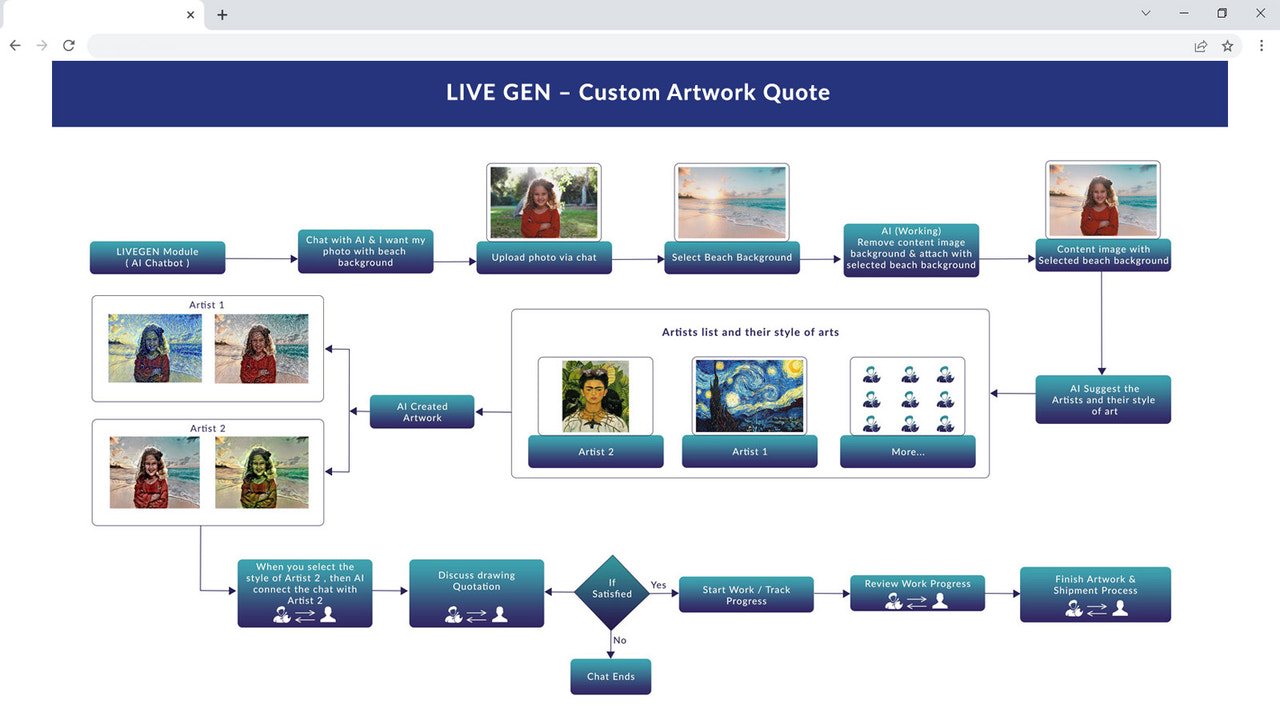Open the tab search chevron dropdown
The height and width of the screenshot is (720, 1280).
1144,14
